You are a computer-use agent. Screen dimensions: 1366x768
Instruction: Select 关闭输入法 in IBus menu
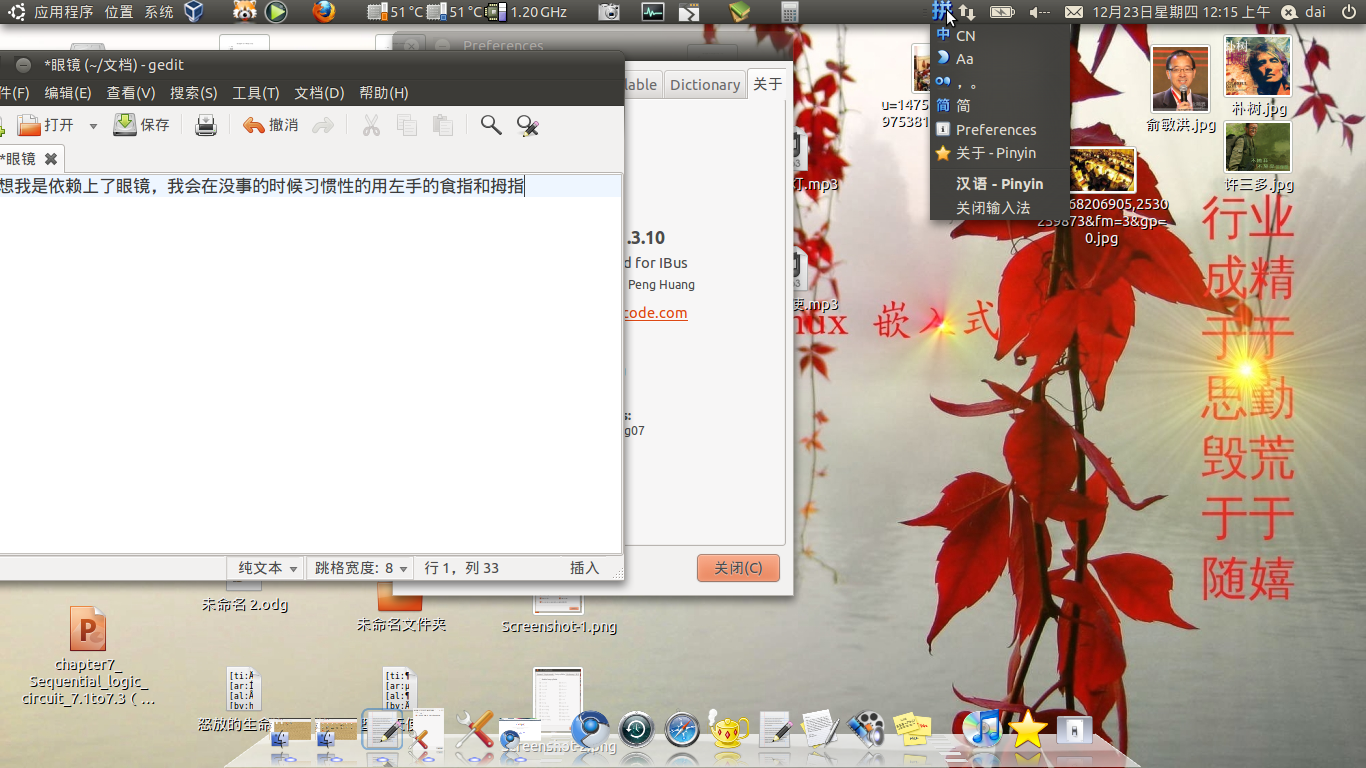[x=1000, y=208]
